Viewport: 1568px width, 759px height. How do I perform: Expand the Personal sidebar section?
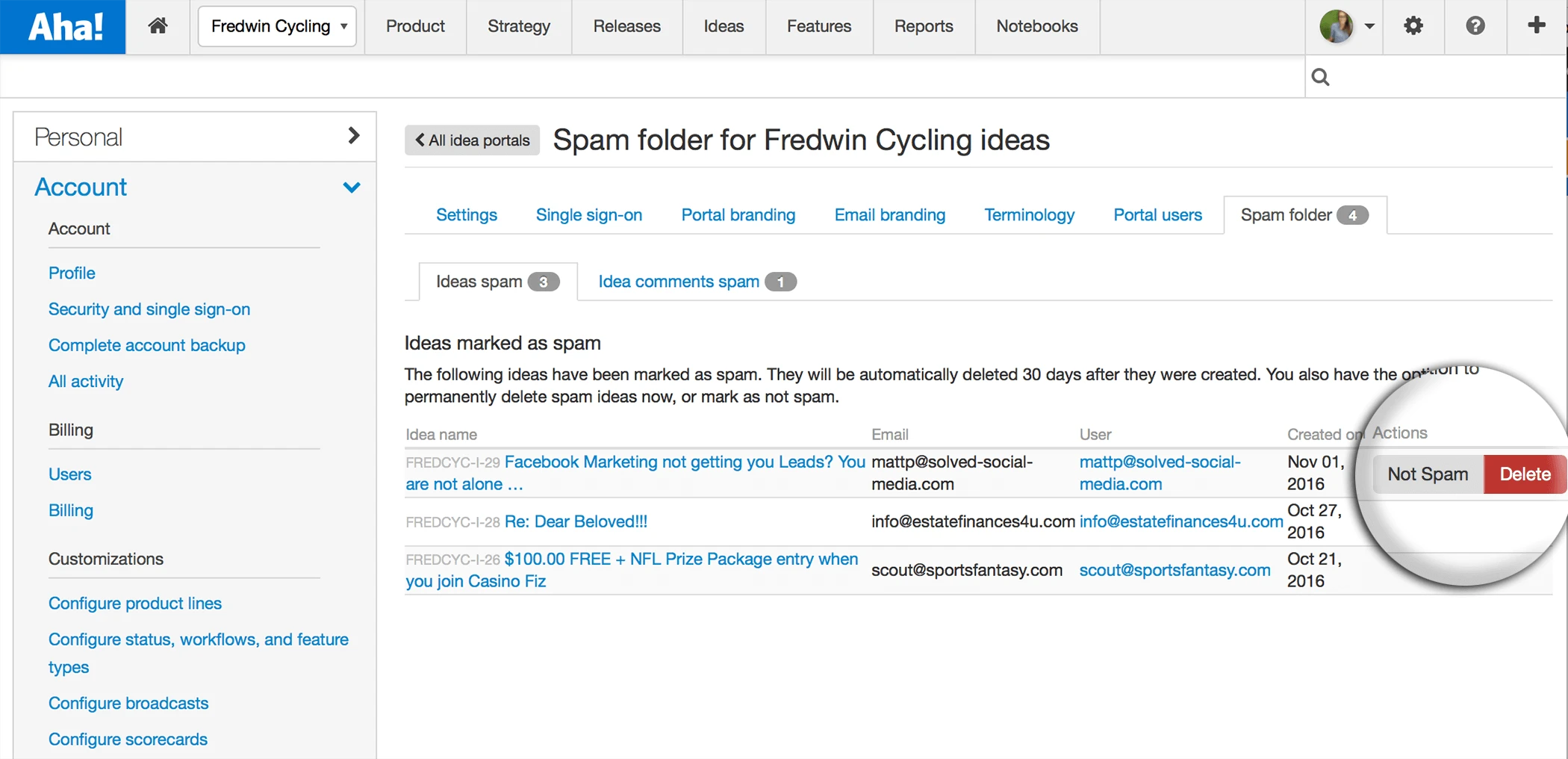(195, 137)
